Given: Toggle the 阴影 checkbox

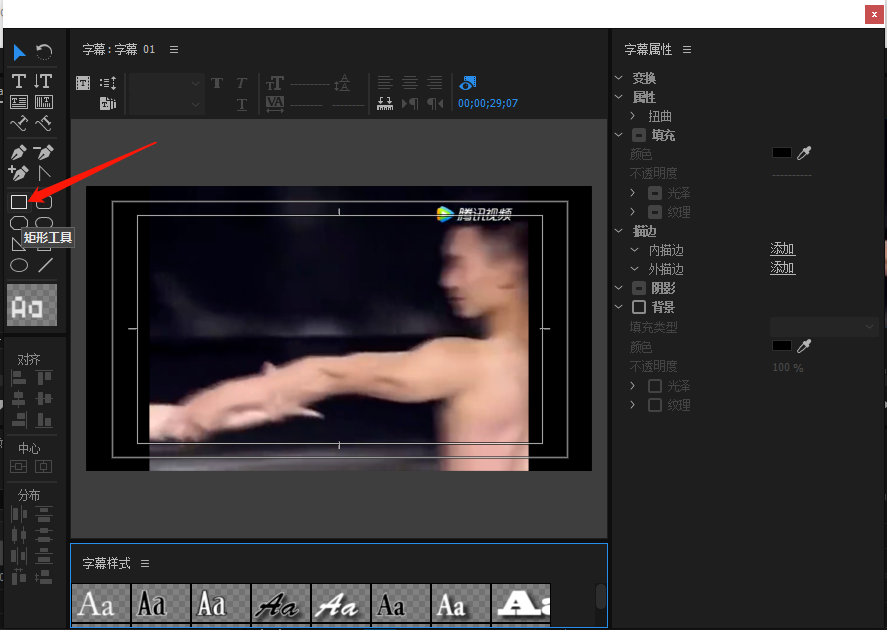Looking at the screenshot, I should click(x=639, y=288).
